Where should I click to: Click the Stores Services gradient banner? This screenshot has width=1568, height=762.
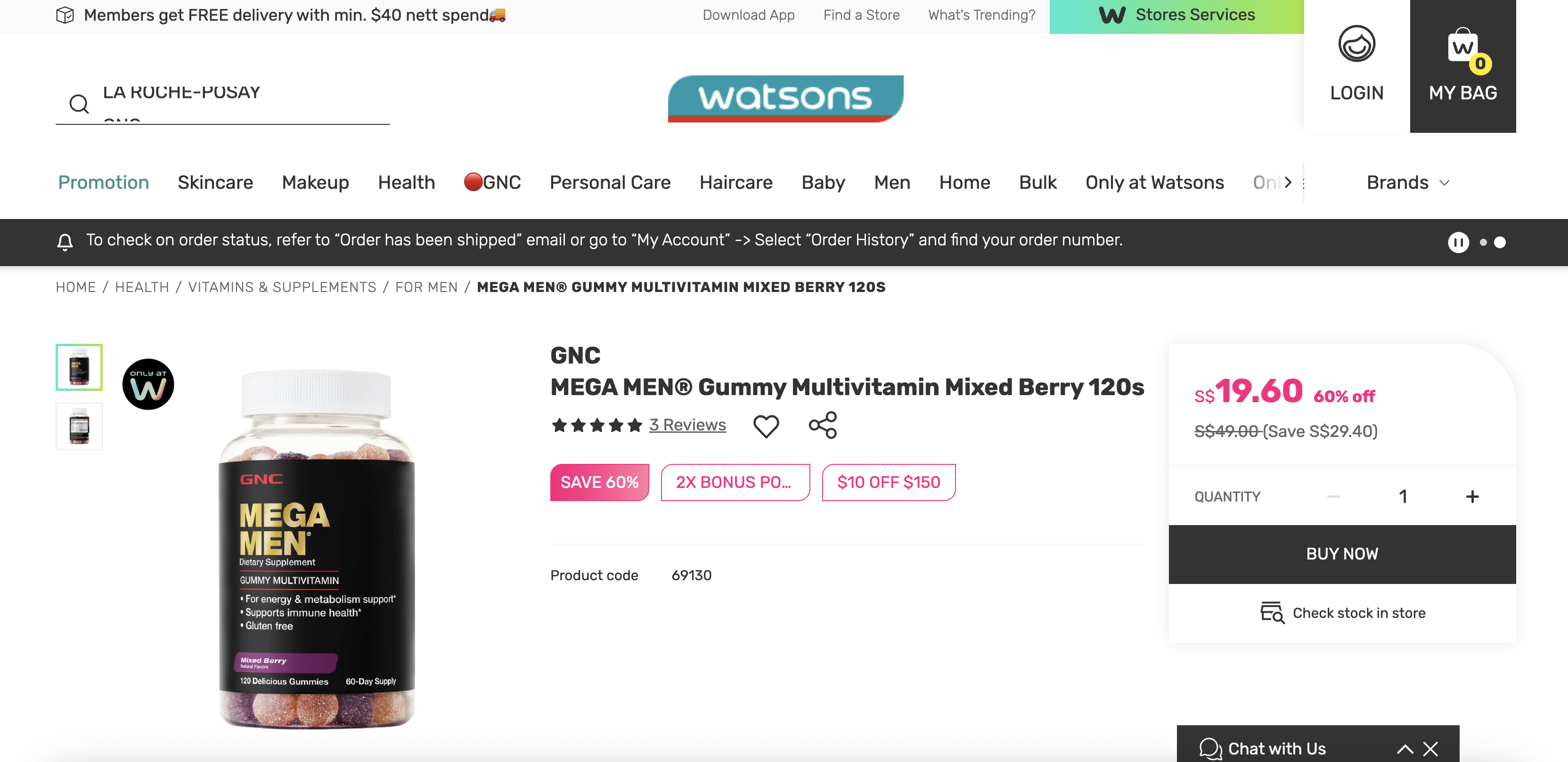pos(1176,16)
